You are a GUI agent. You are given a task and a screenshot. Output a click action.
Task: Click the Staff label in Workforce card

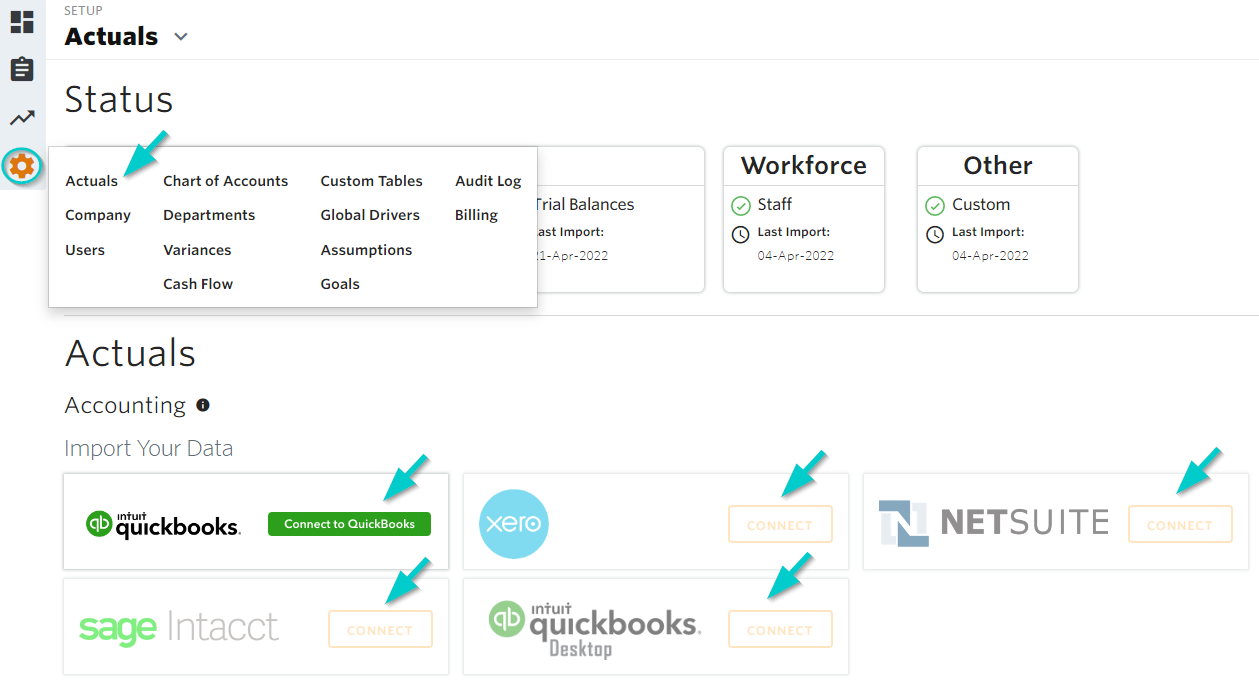click(x=775, y=205)
